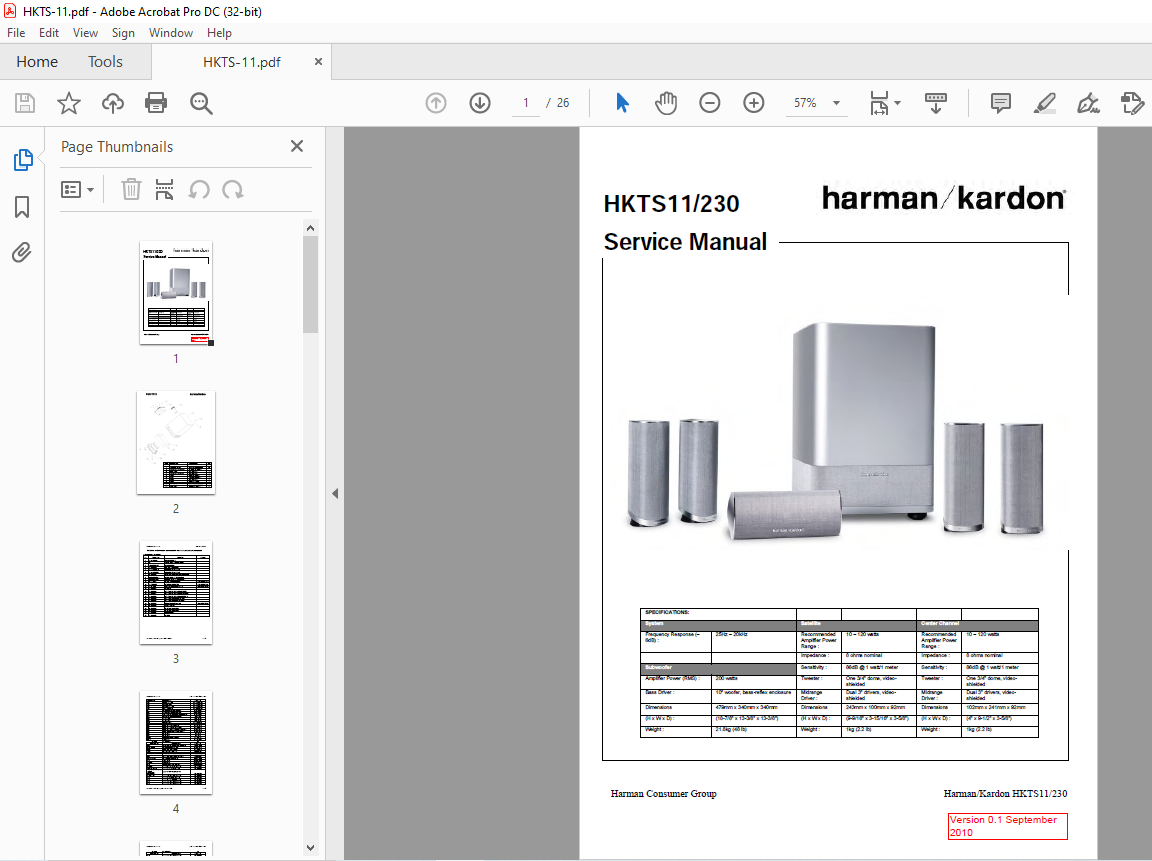The image size is (1152, 861).
Task: Click the fit page width icon
Action: tap(879, 103)
